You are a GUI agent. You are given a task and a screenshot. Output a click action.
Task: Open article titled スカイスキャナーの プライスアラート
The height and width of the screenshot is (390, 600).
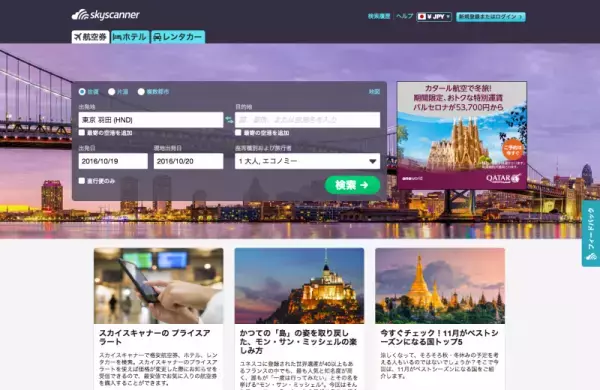click(155, 337)
